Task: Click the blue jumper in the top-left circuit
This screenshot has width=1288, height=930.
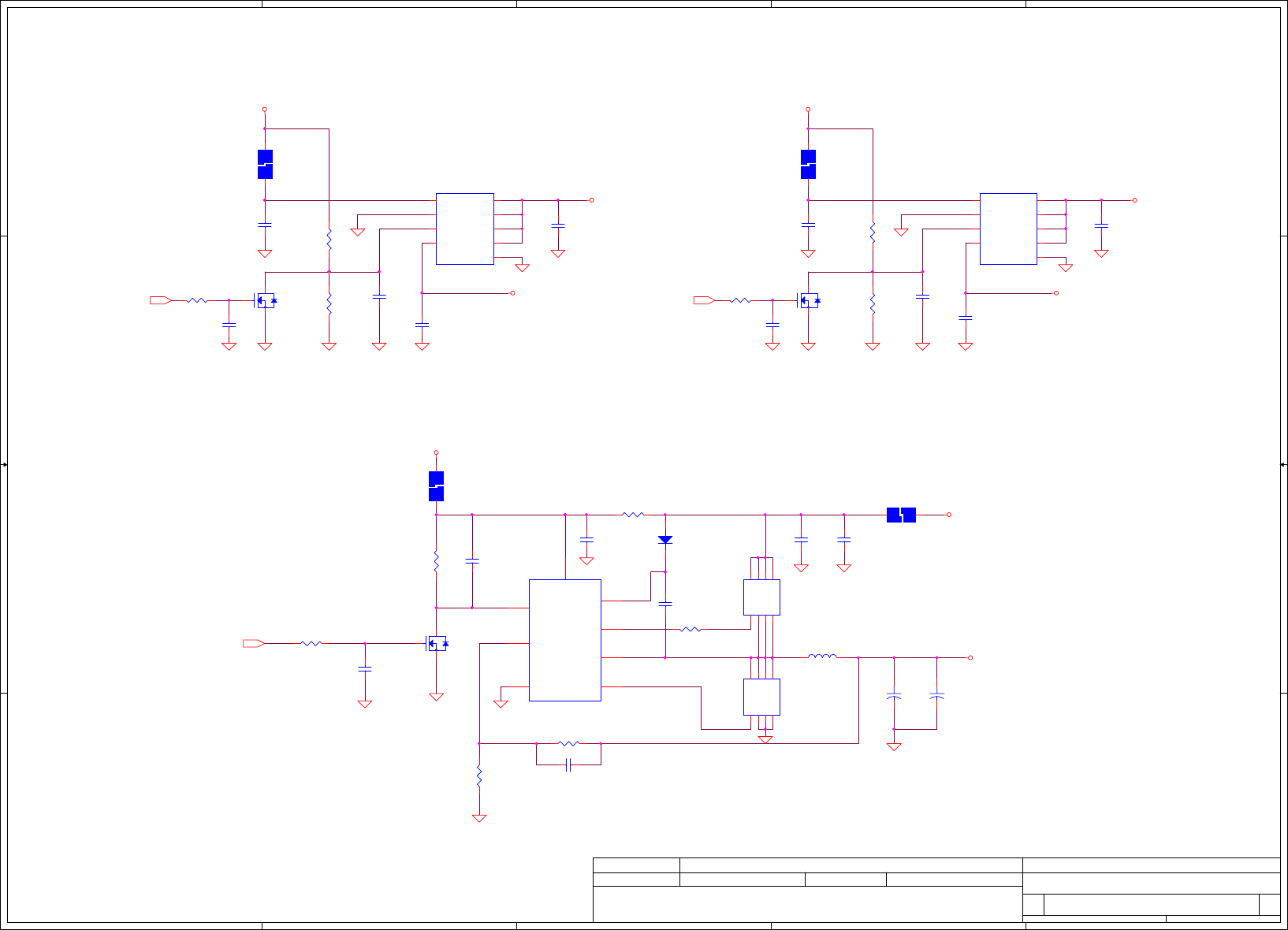Action: pos(265,164)
